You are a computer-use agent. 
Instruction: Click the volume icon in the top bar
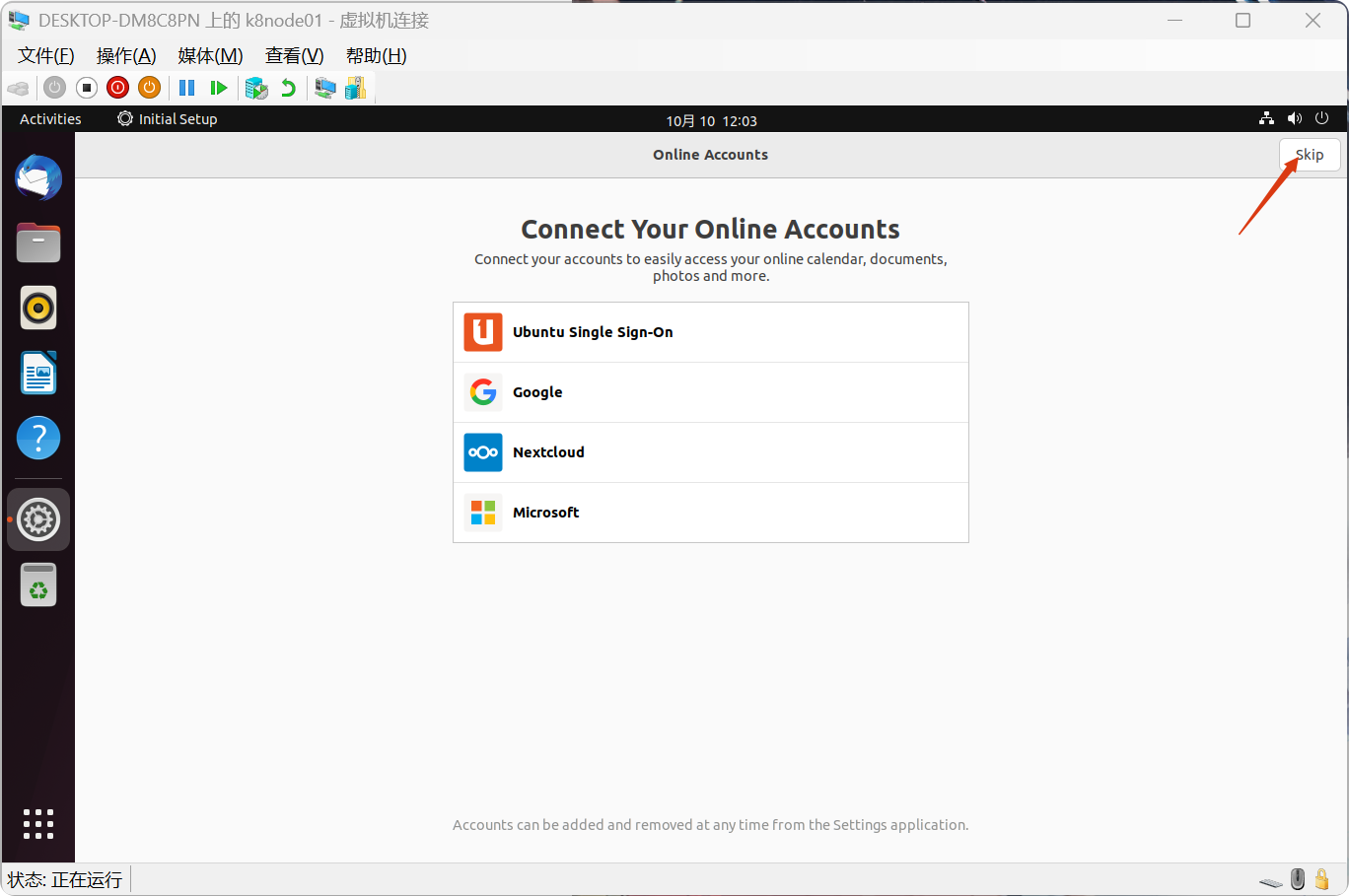click(x=1295, y=118)
